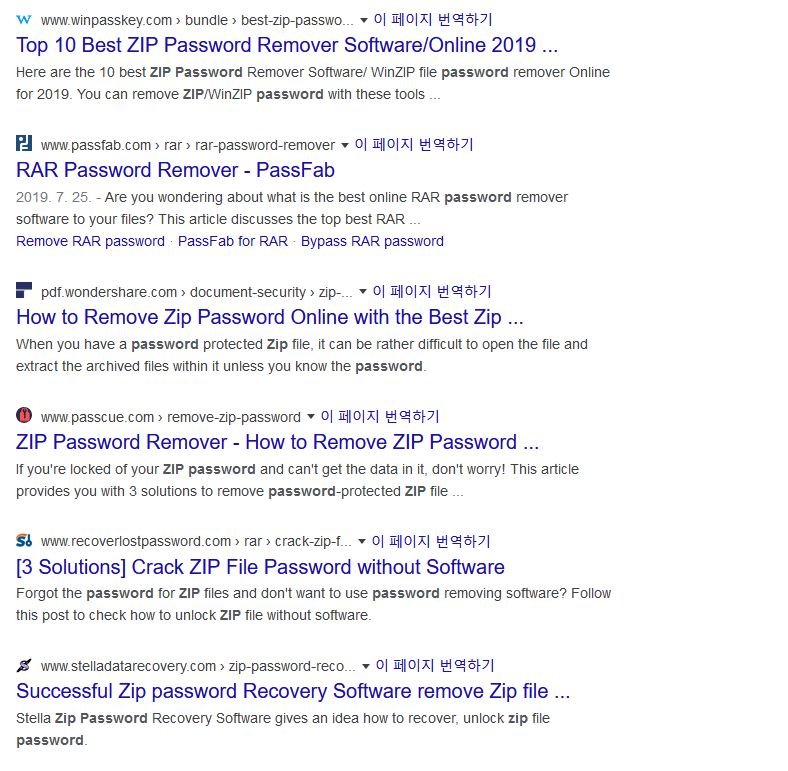This screenshot has width=788, height=771.
Task: Click the Wondershare site favicon
Action: 24,292
